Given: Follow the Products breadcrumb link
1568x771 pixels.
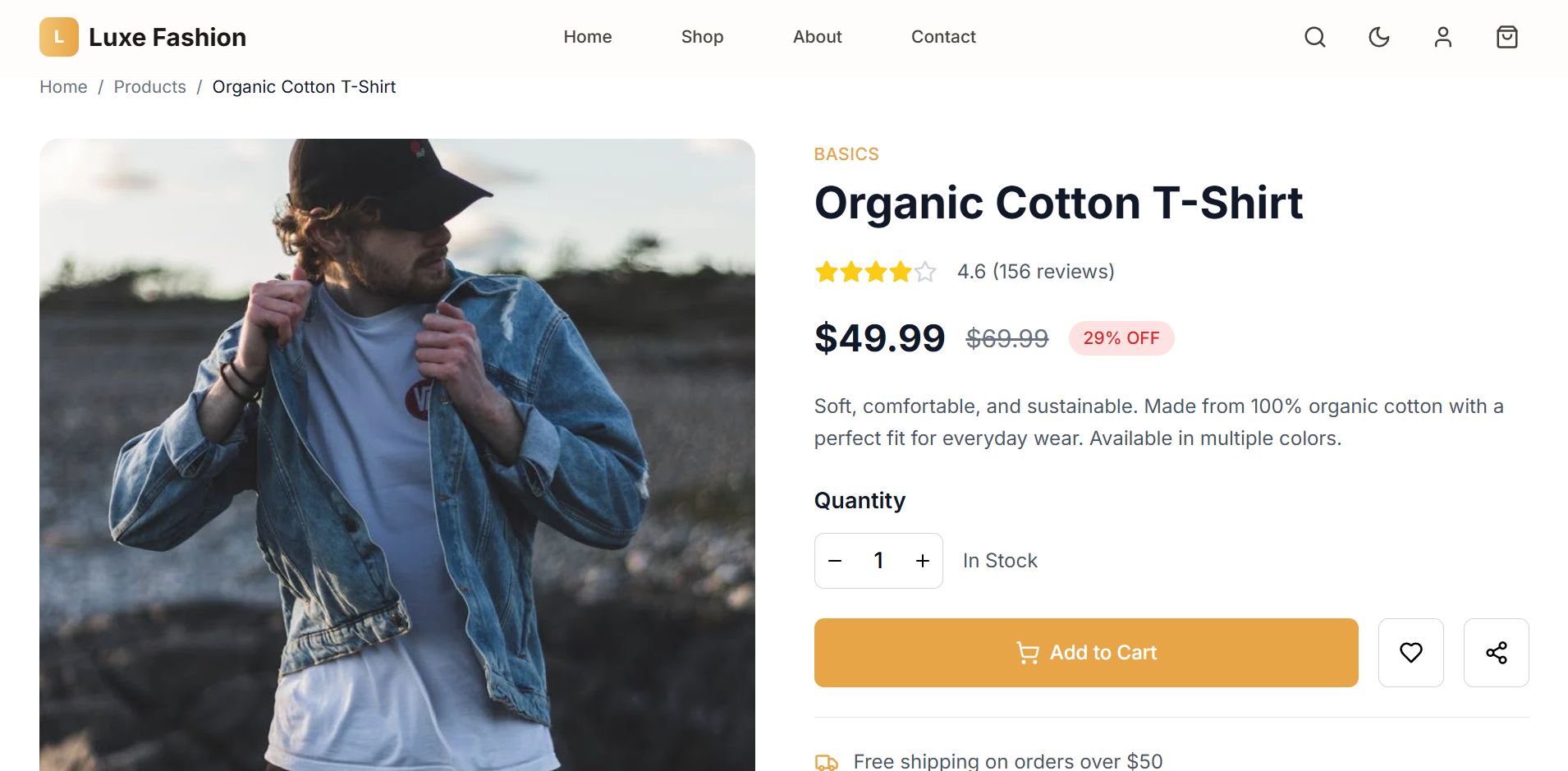Looking at the screenshot, I should point(150,87).
